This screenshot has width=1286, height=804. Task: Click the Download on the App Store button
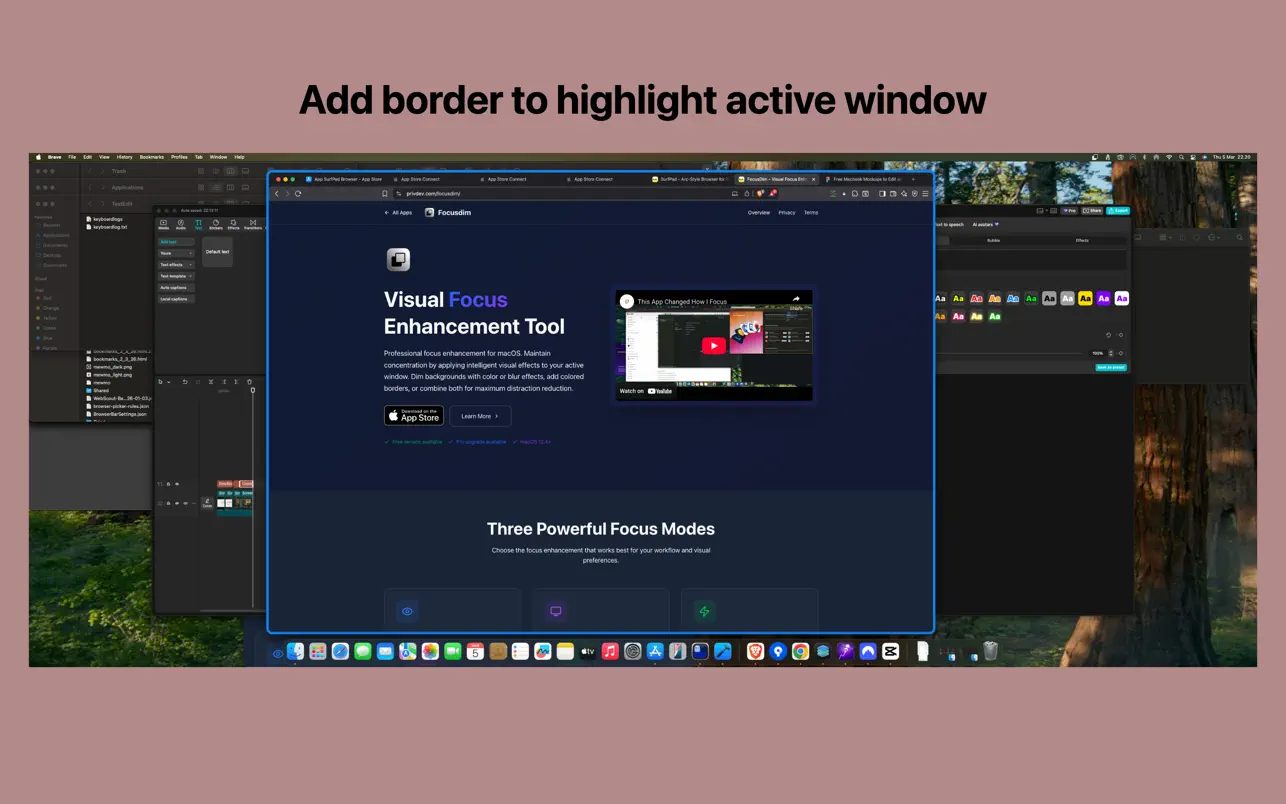414,416
